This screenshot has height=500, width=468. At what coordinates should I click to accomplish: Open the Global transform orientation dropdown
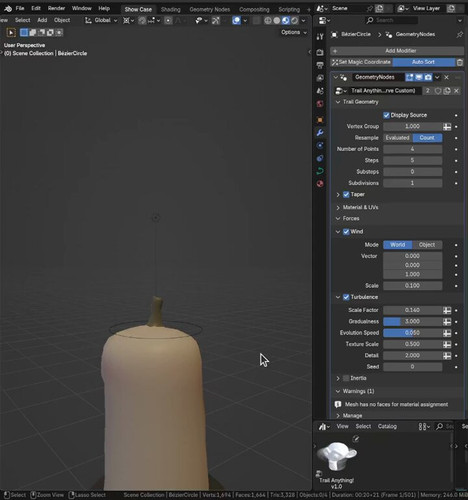point(101,21)
